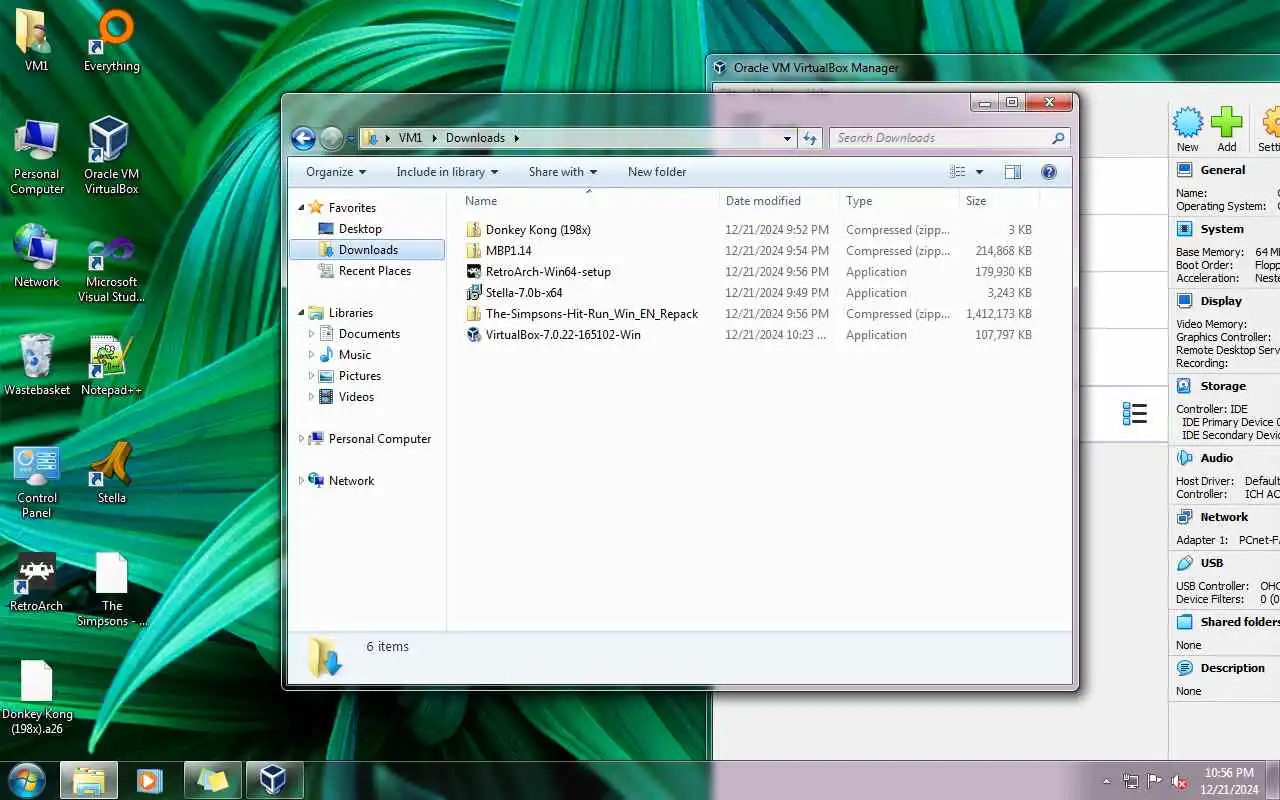Viewport: 1280px width, 800px height.
Task: Expand the Personal Computer tree node
Action: tap(301, 439)
